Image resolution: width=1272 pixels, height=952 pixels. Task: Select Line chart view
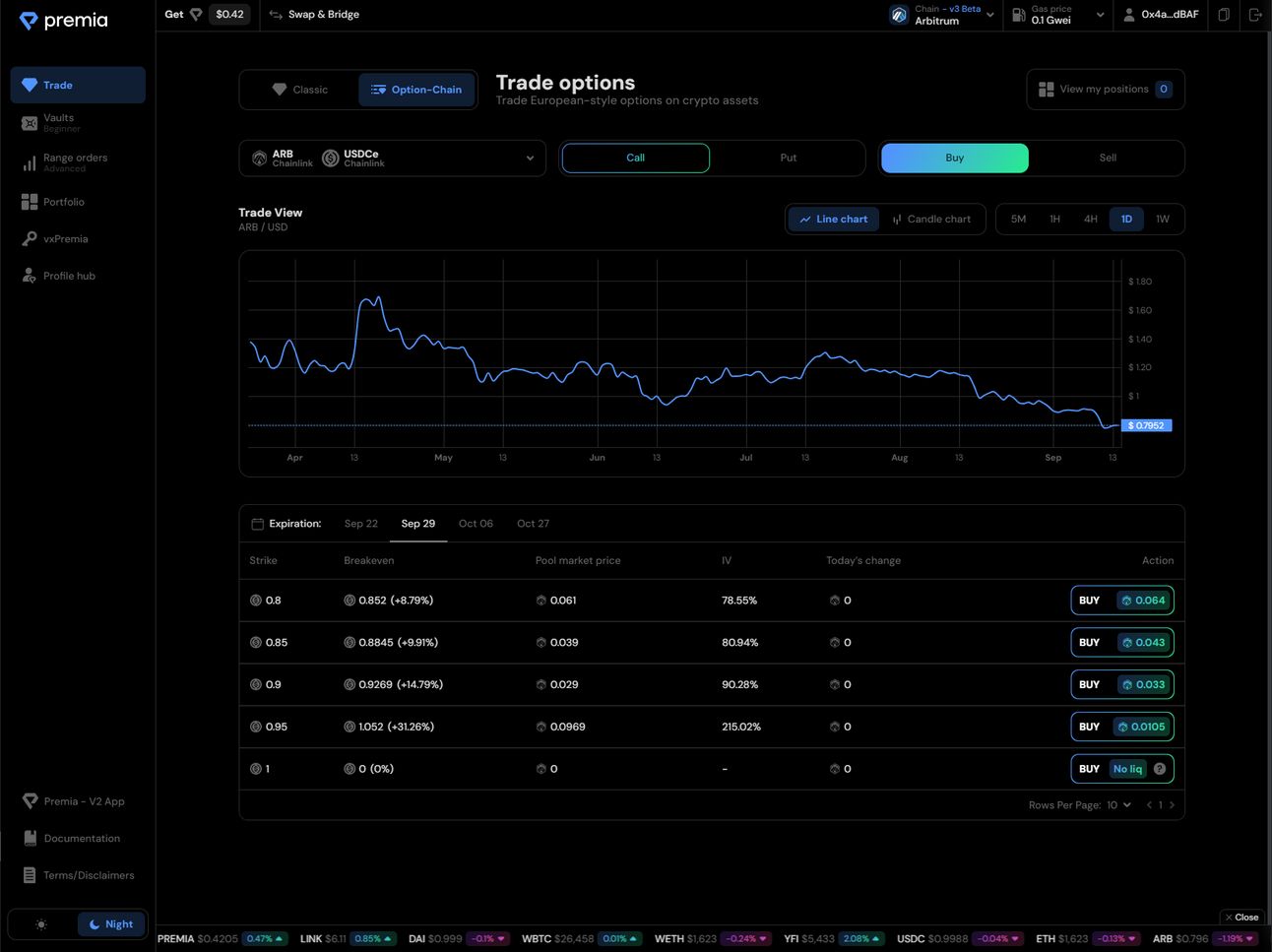point(834,220)
